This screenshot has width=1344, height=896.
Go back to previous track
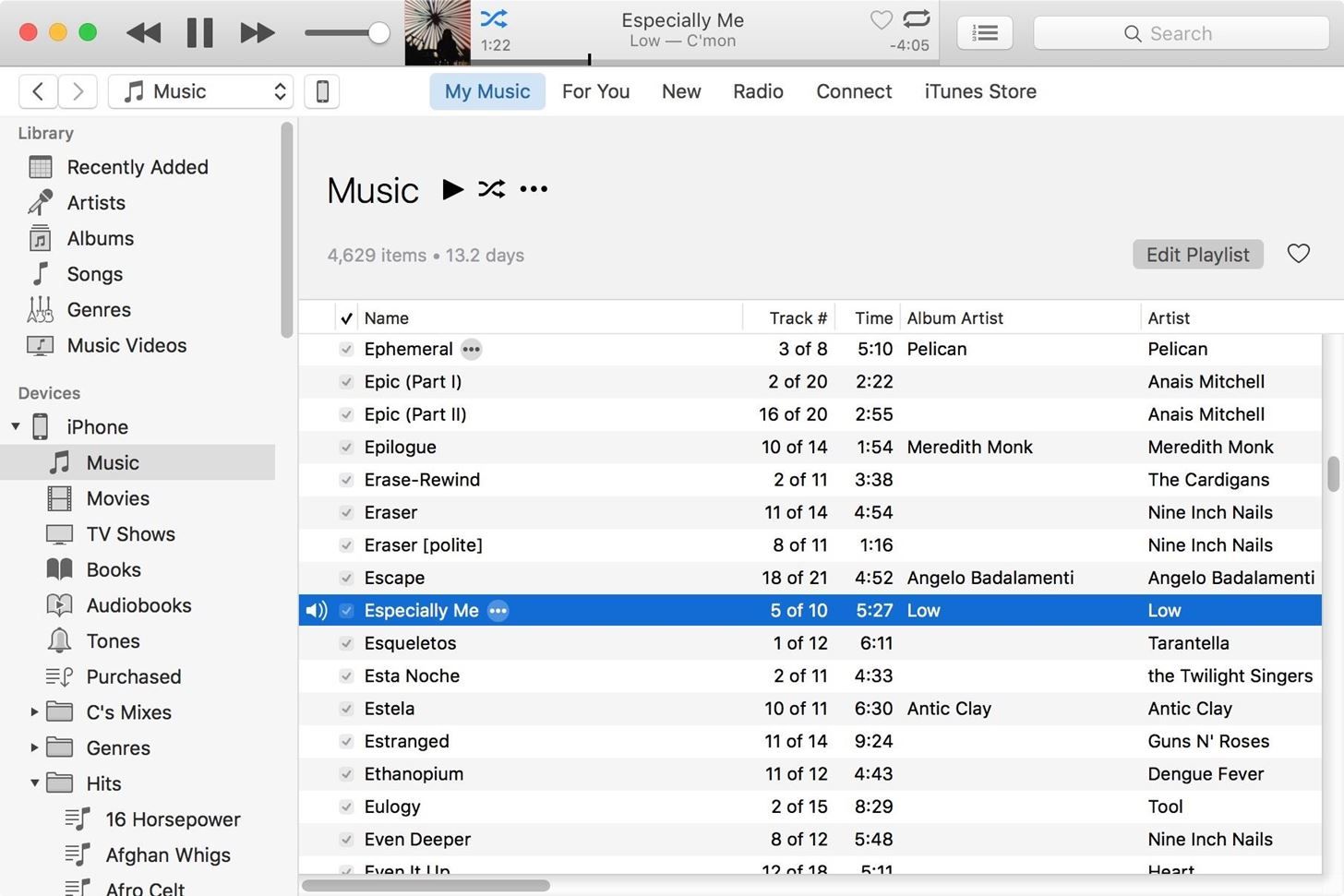point(143,33)
